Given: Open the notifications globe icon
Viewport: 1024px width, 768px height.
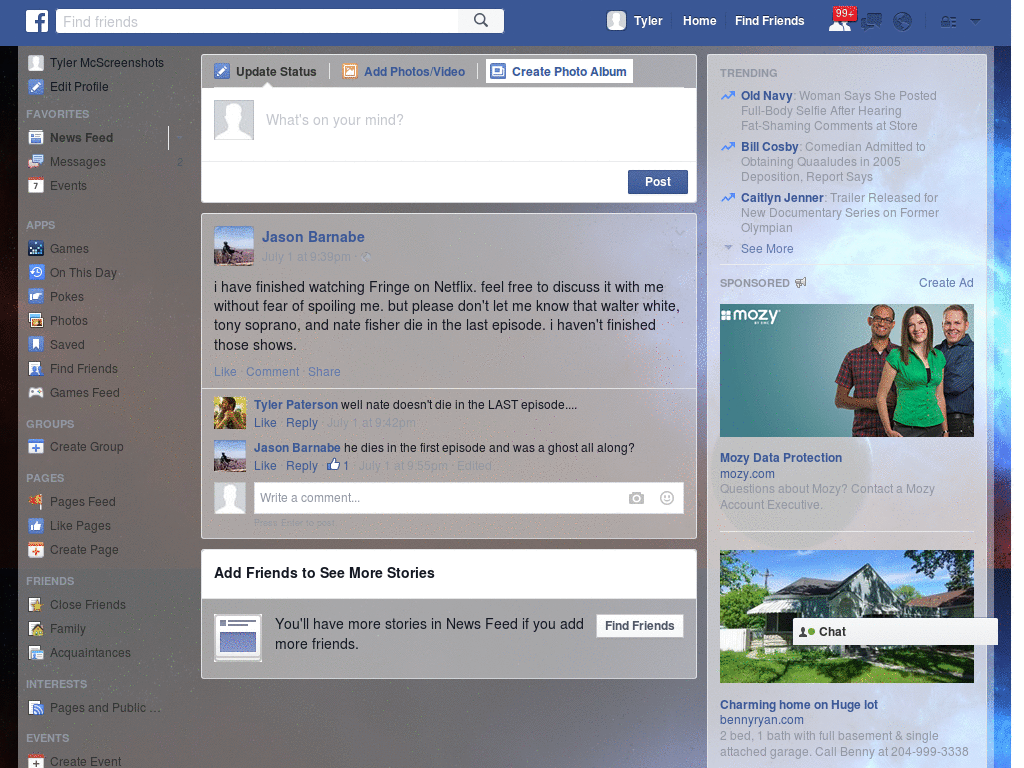Looking at the screenshot, I should pos(903,22).
